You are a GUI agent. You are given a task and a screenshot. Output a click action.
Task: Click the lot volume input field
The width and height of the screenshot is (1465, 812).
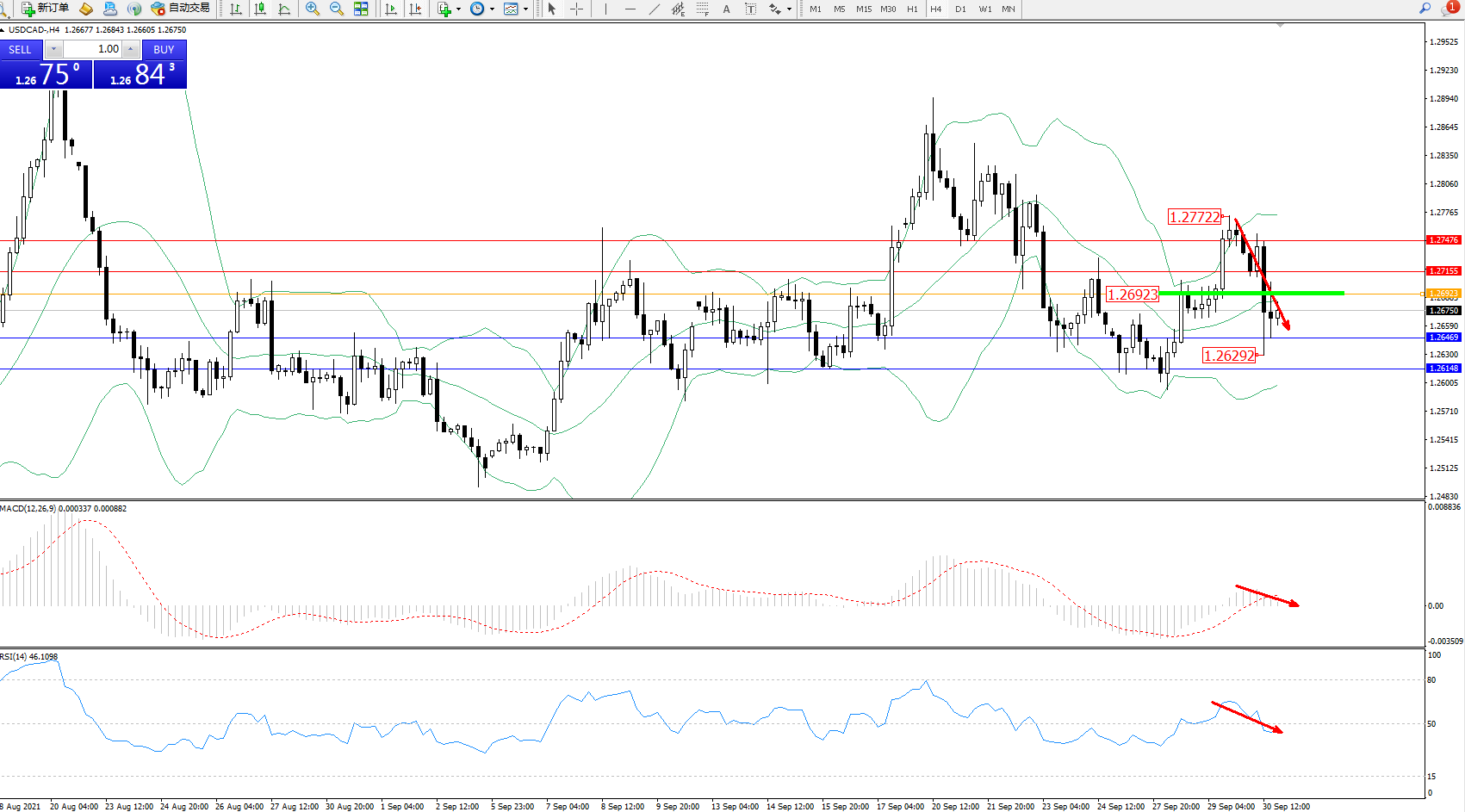point(94,49)
